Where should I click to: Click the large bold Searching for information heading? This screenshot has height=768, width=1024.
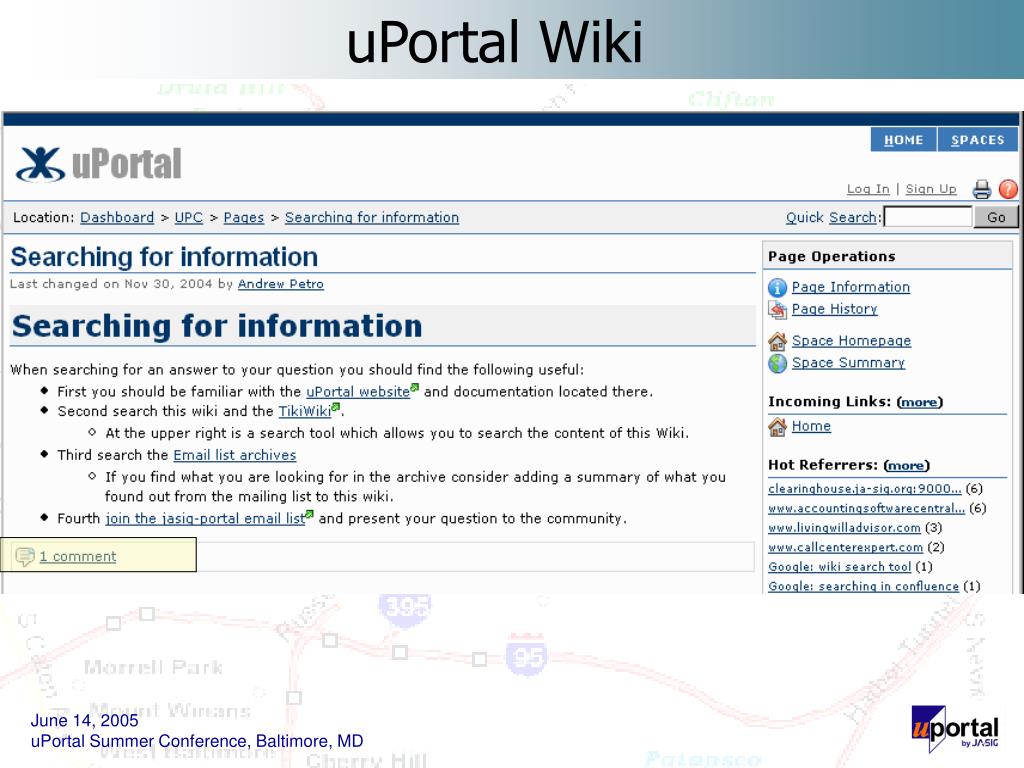[217, 326]
